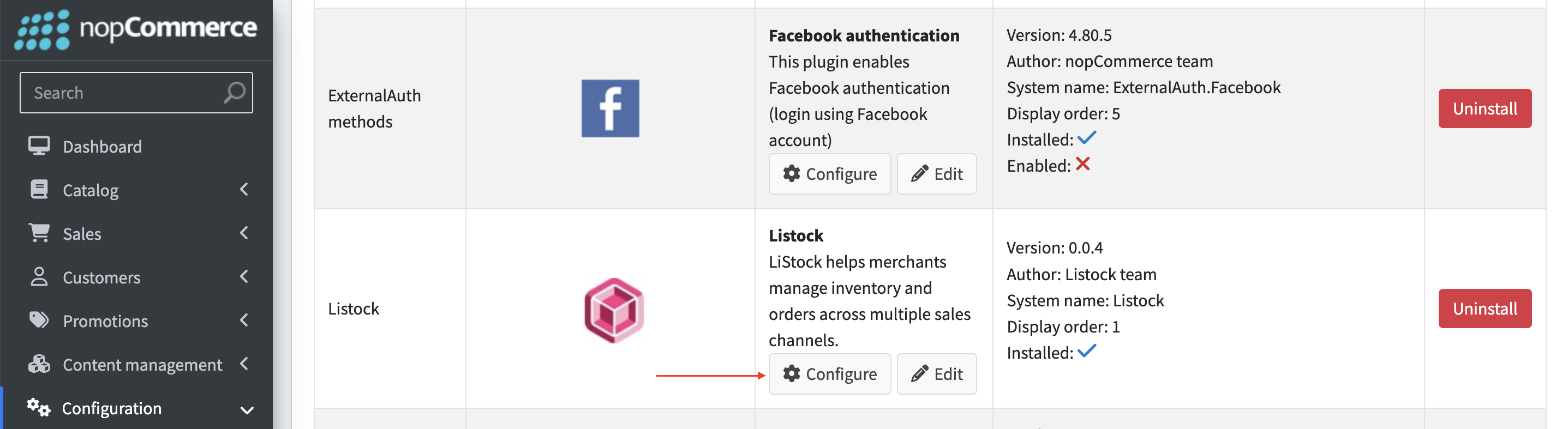The height and width of the screenshot is (429, 1568).
Task: Click the Customers person icon
Action: (39, 276)
